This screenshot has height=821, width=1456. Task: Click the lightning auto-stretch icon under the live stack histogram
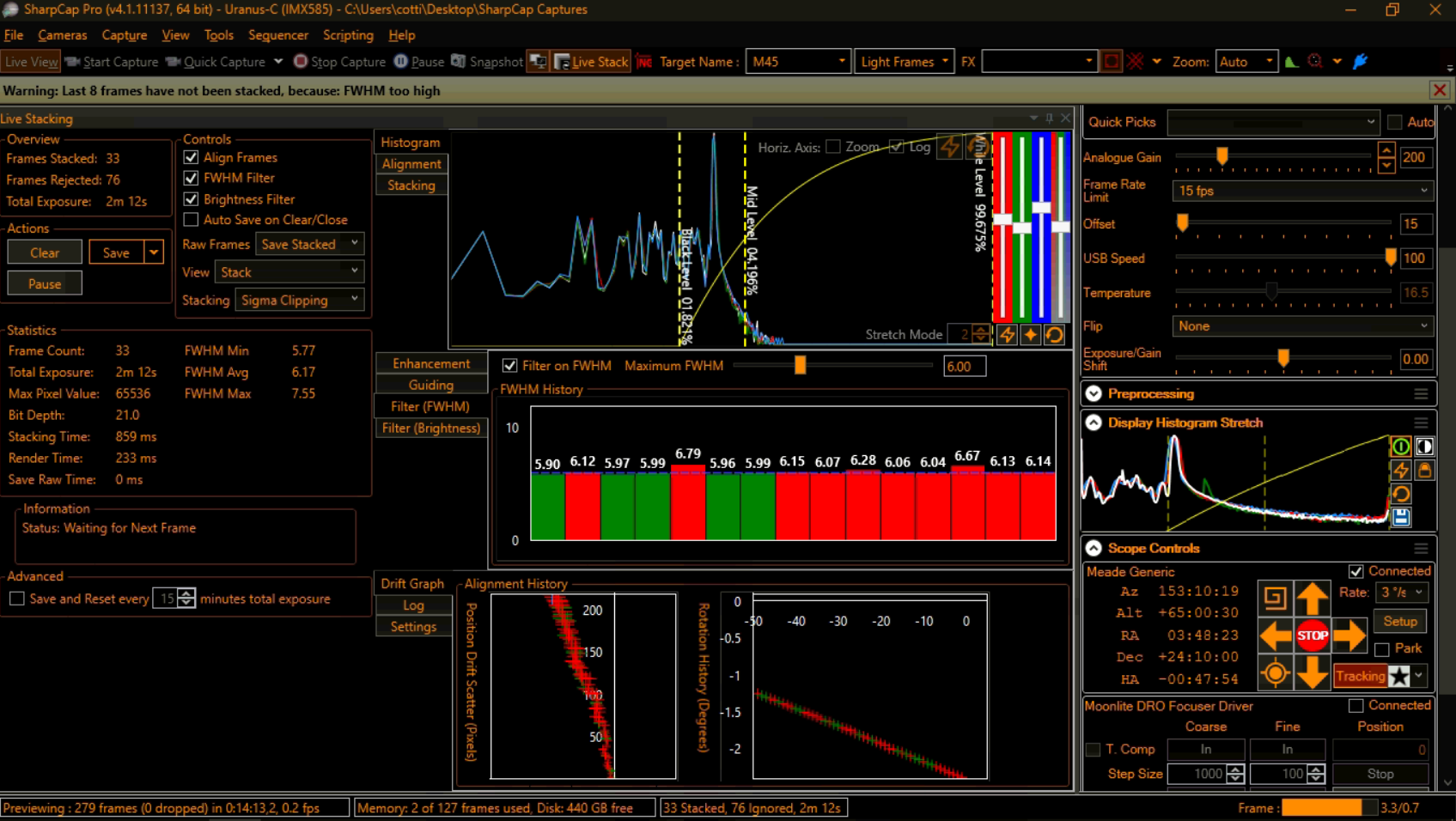point(1008,335)
